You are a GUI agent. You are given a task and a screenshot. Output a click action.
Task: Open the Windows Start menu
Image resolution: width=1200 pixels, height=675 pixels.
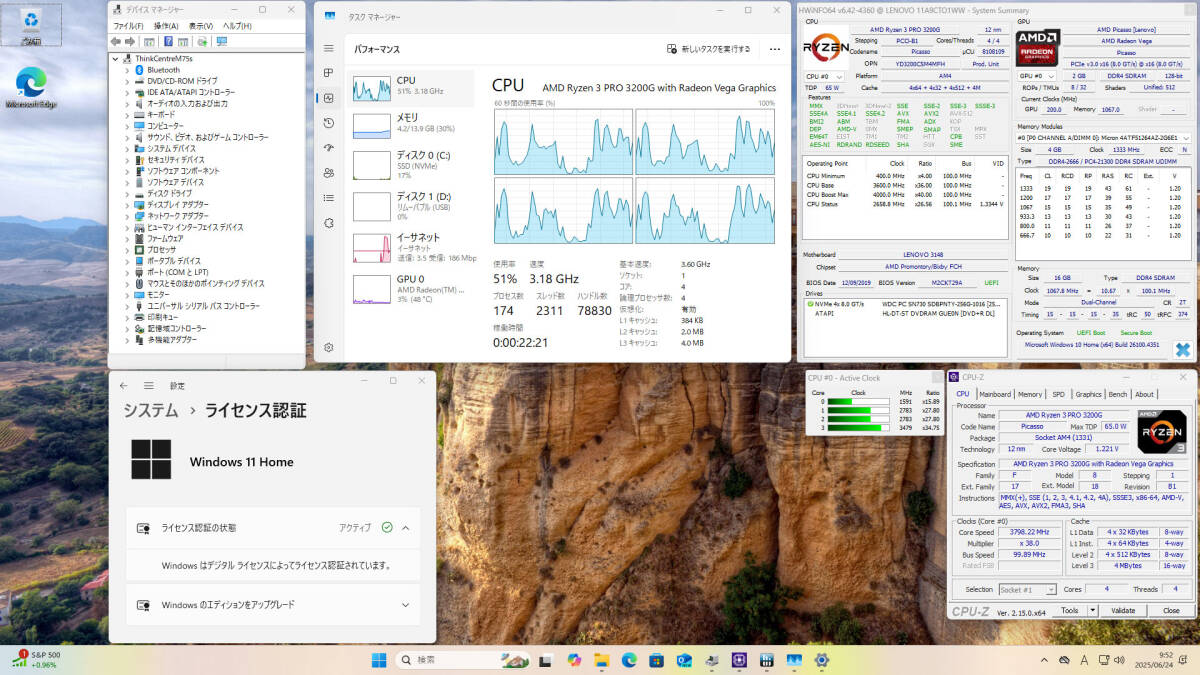tap(380, 660)
